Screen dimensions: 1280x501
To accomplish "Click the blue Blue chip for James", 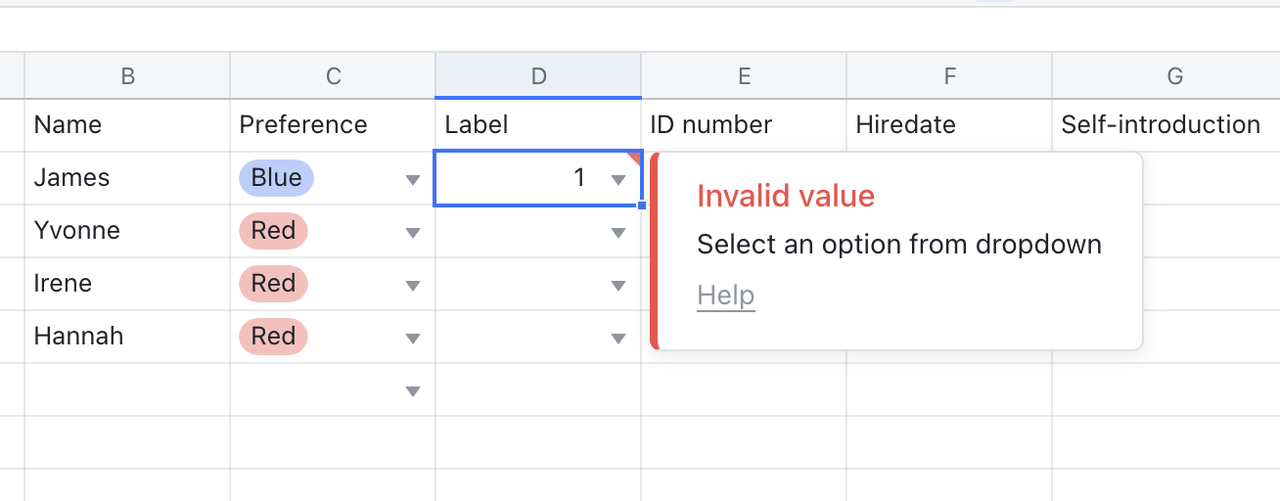I will click(x=276, y=178).
